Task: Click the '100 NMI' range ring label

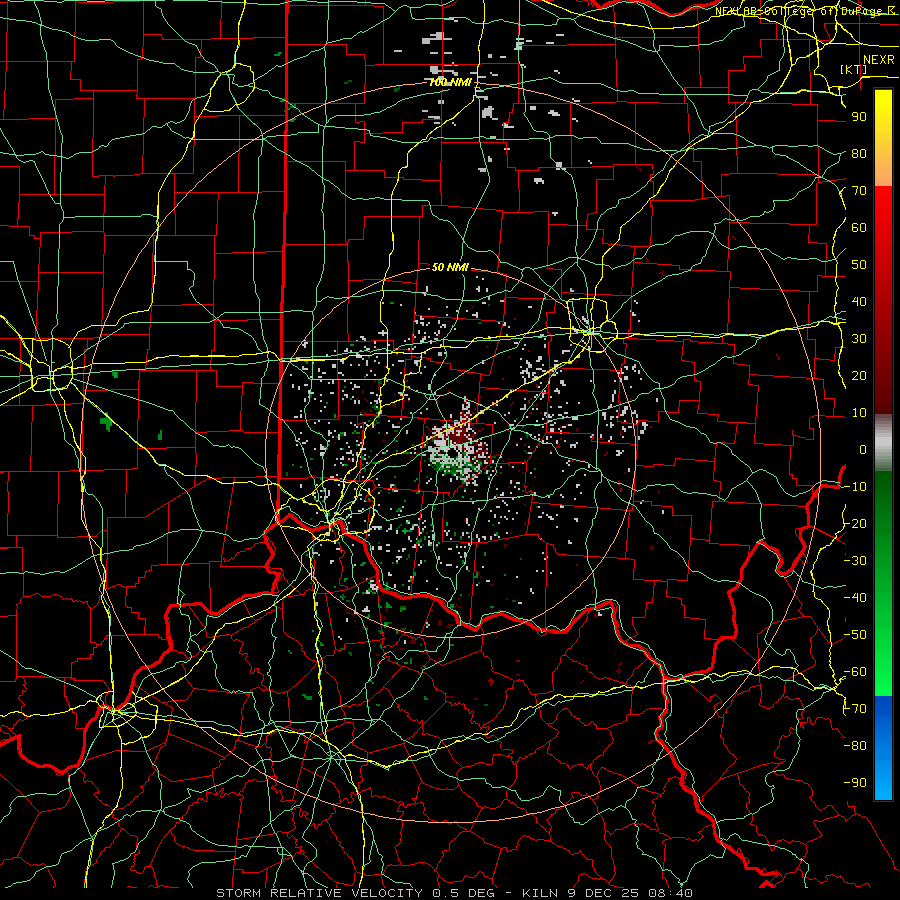Action: [x=451, y=83]
